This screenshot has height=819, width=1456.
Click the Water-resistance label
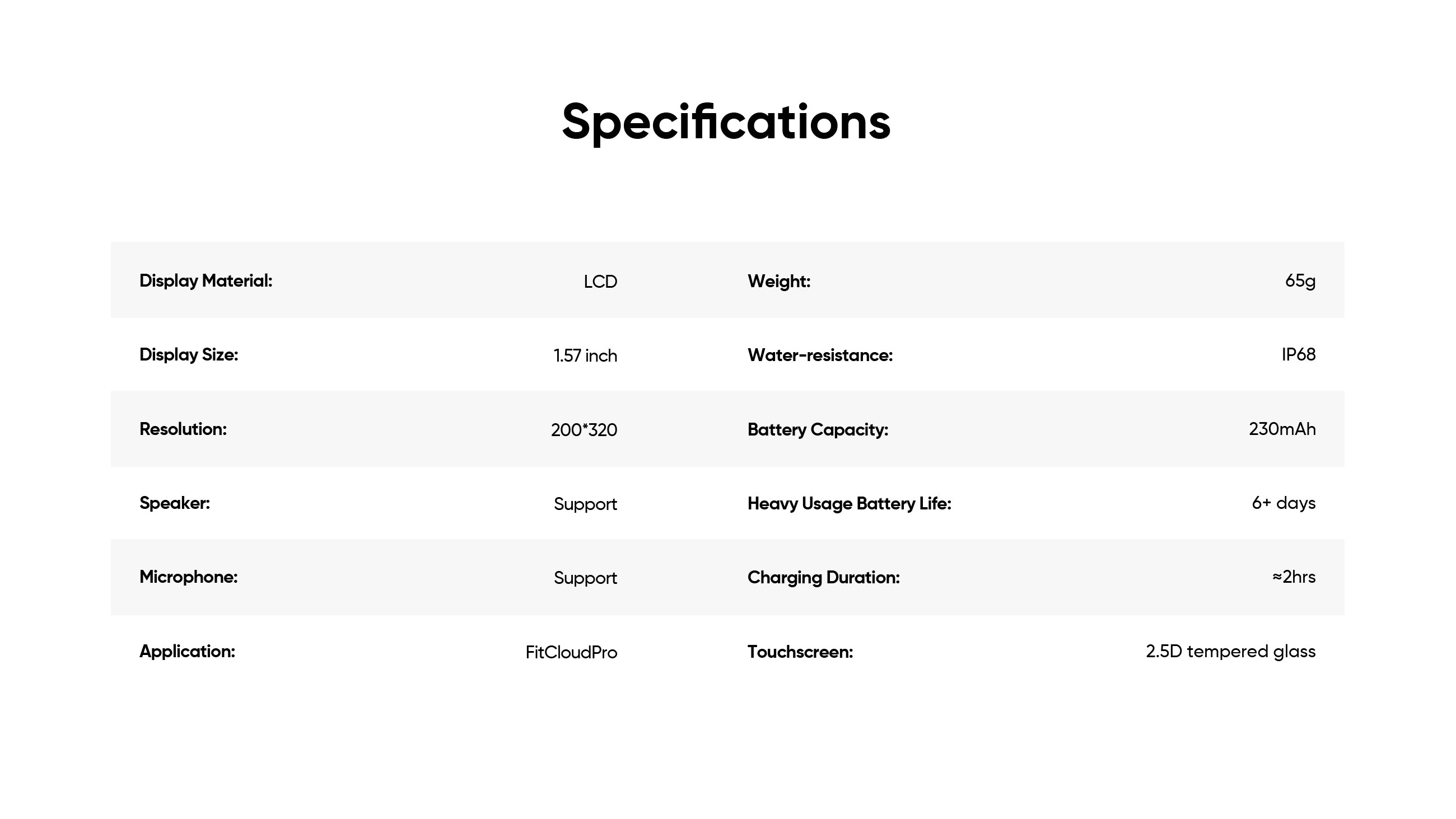[820, 355]
